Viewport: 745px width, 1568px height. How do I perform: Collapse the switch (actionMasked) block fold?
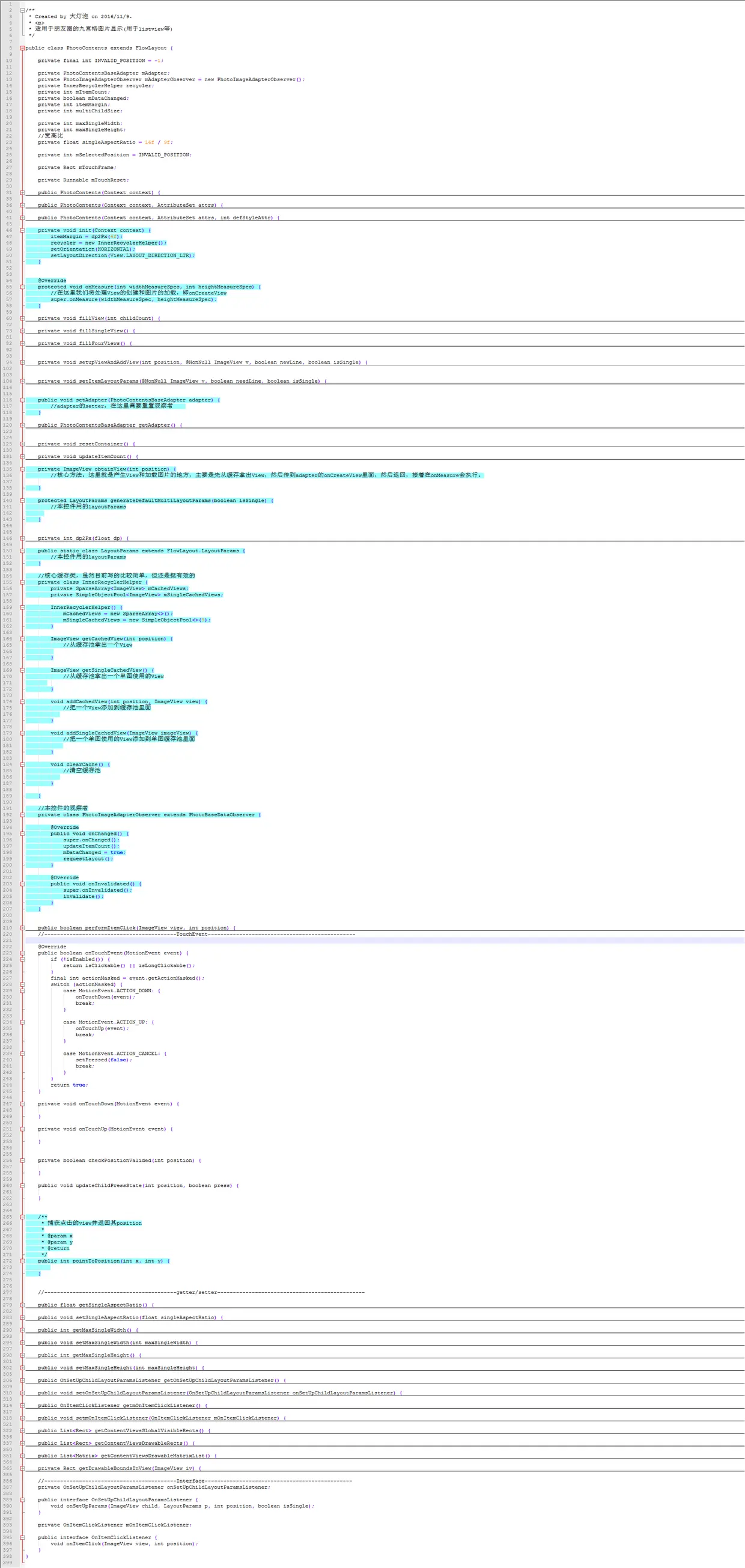coord(22,984)
